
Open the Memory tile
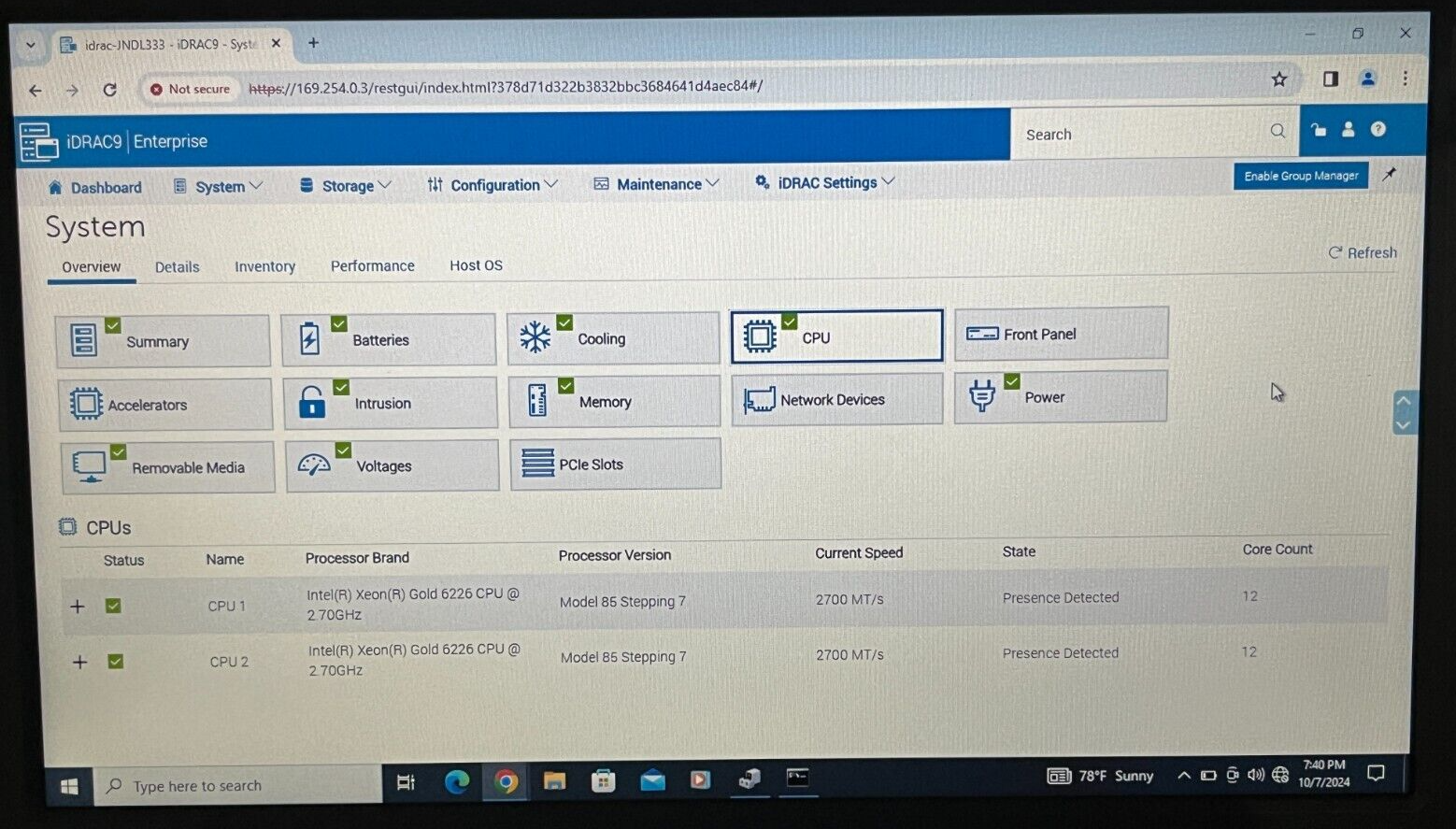click(615, 401)
